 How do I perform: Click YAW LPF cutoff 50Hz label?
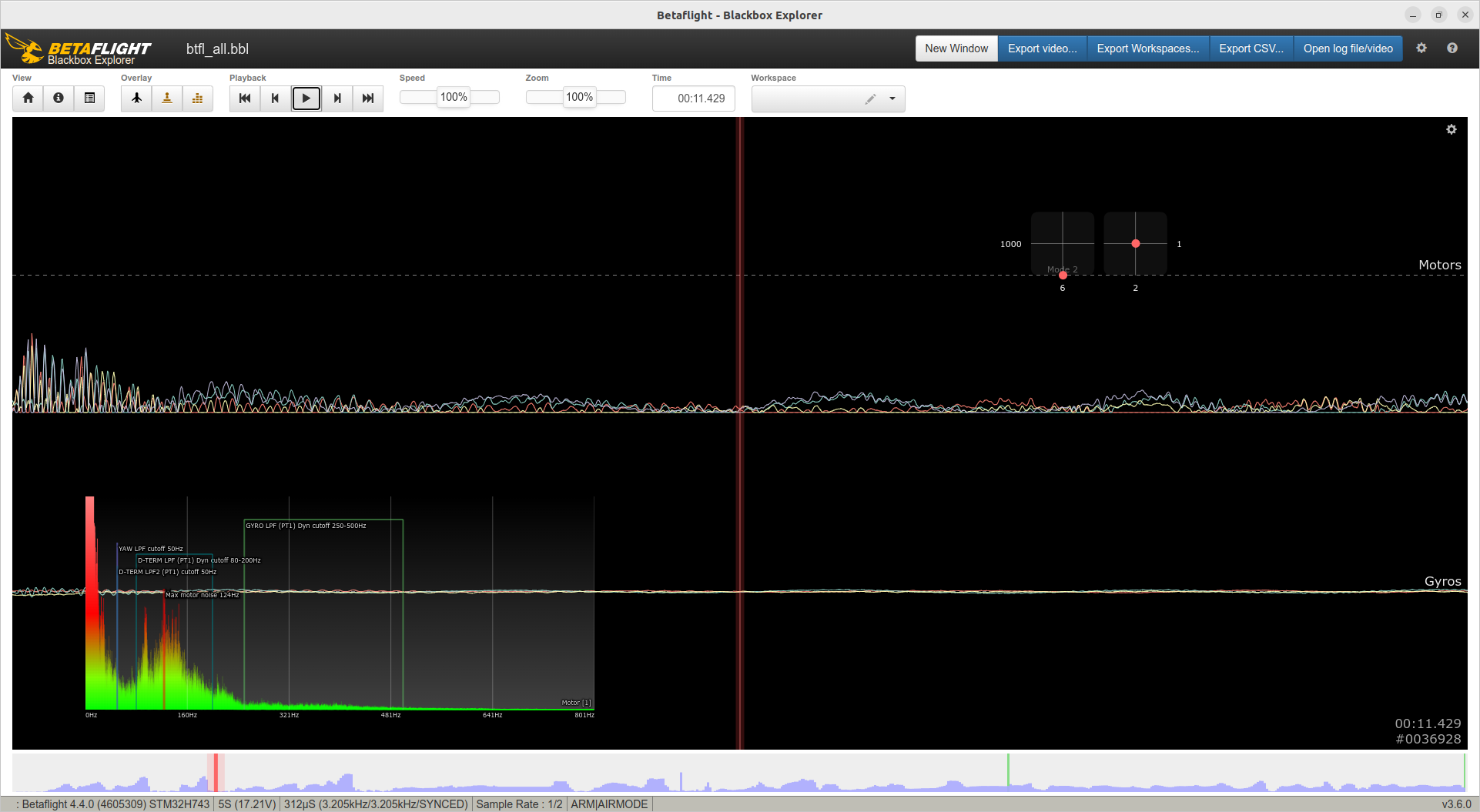click(x=151, y=549)
